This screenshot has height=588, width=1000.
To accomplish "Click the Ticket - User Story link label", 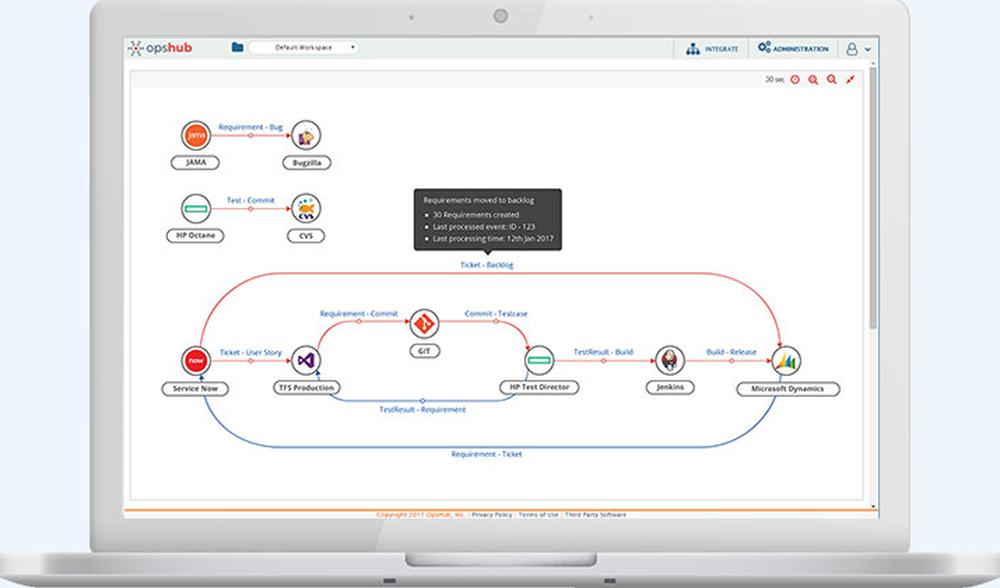I will tap(251, 353).
